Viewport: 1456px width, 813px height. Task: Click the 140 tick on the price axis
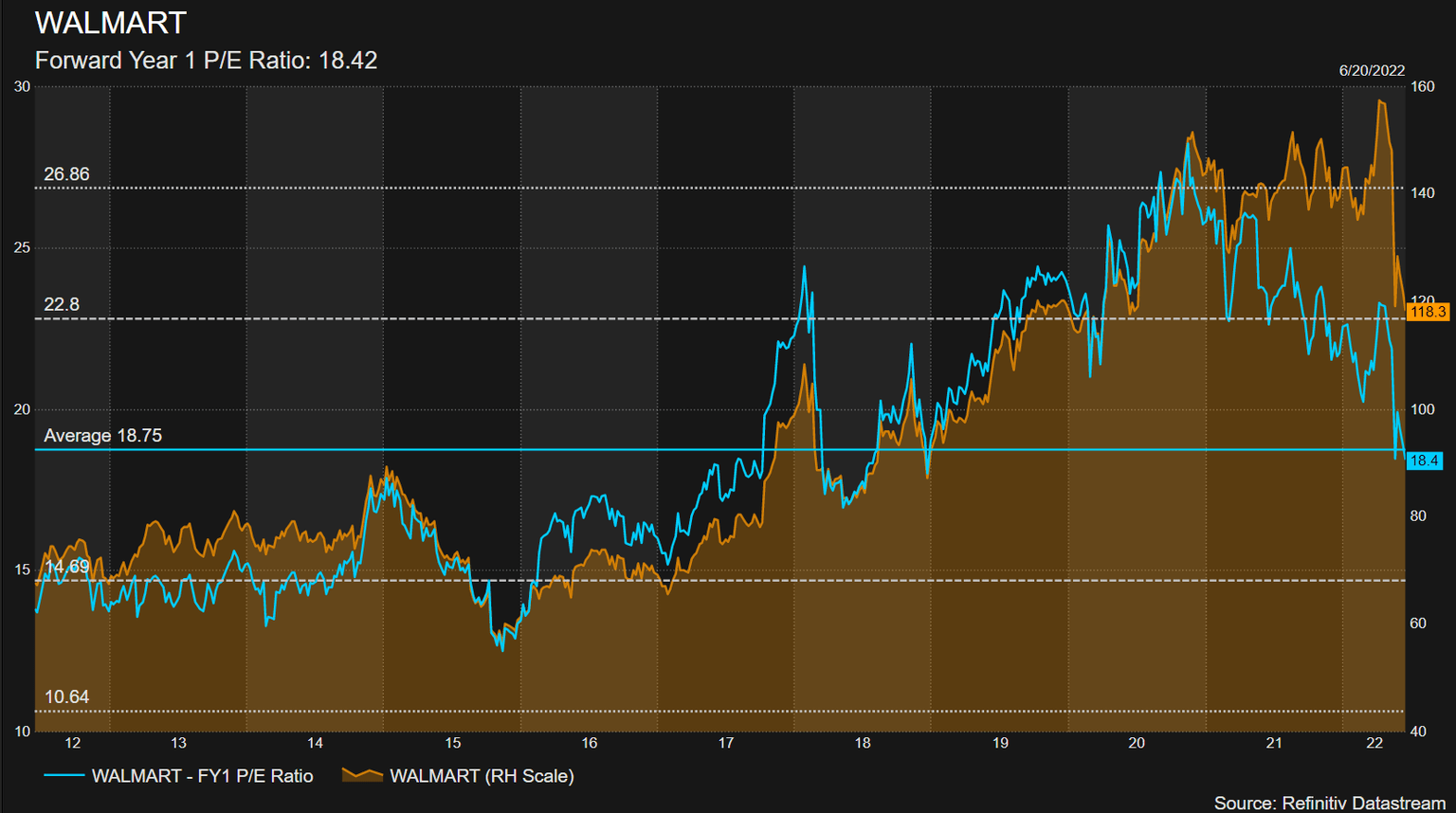coord(1423,192)
